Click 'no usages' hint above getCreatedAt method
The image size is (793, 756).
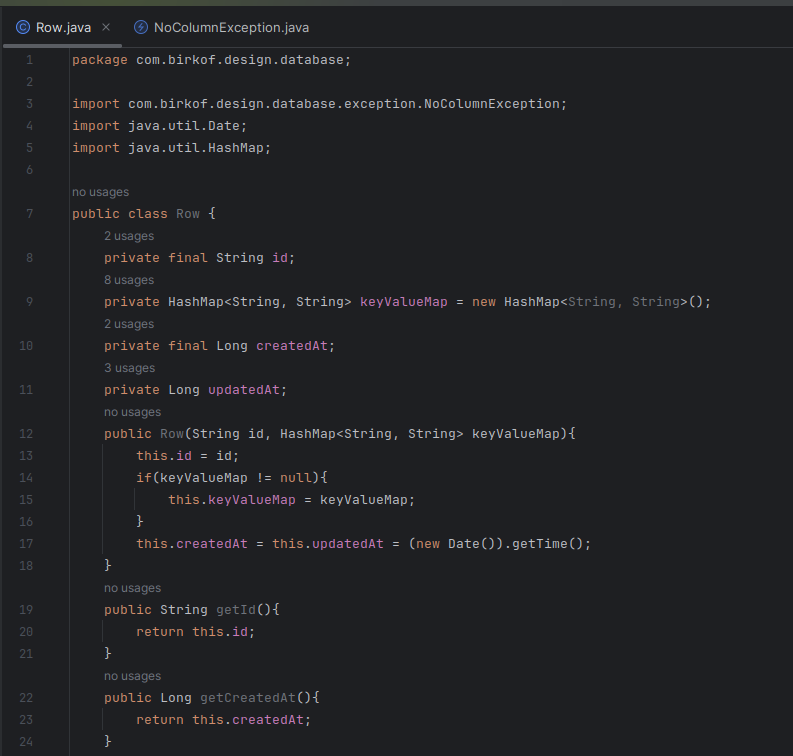click(x=133, y=676)
